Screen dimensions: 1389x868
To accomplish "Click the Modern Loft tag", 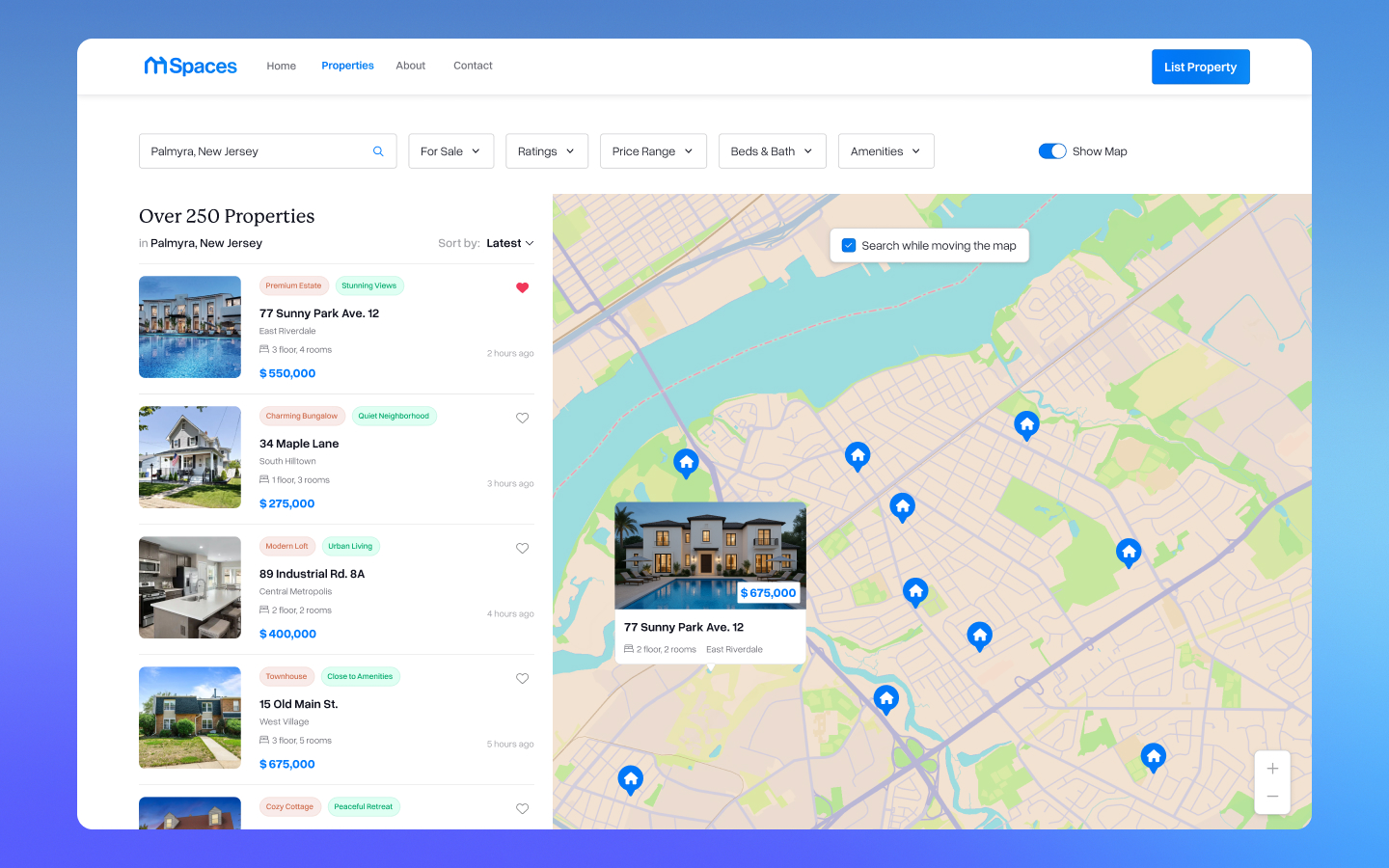I will [286, 546].
